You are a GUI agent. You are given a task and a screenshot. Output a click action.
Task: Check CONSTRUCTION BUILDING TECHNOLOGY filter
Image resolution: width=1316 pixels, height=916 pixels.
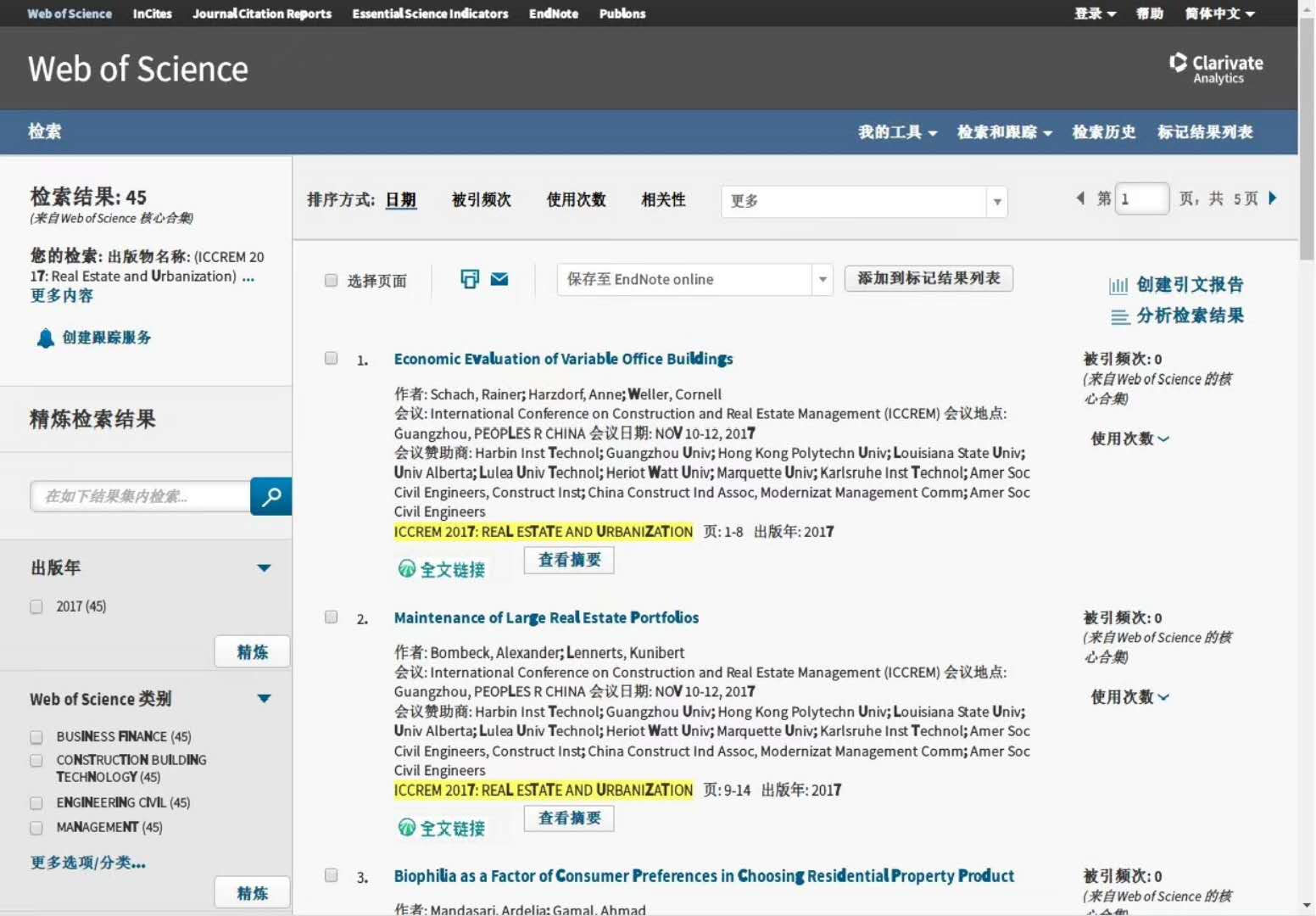coord(36,761)
